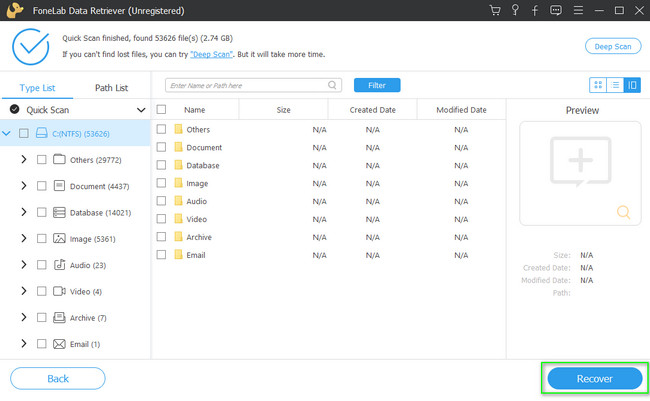This screenshot has height=401, width=650.
Task: Expand the Document (4437) node
Action: coord(24,186)
